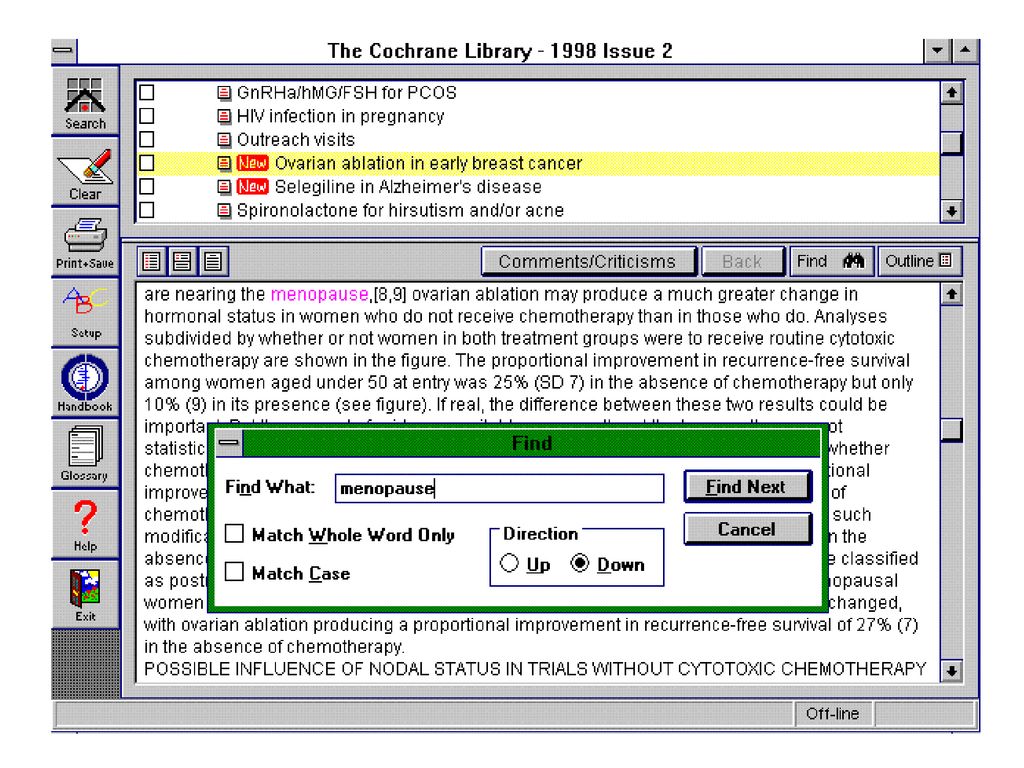Open Find dialog control menu box
The width and height of the screenshot is (1024, 768).
(229, 443)
